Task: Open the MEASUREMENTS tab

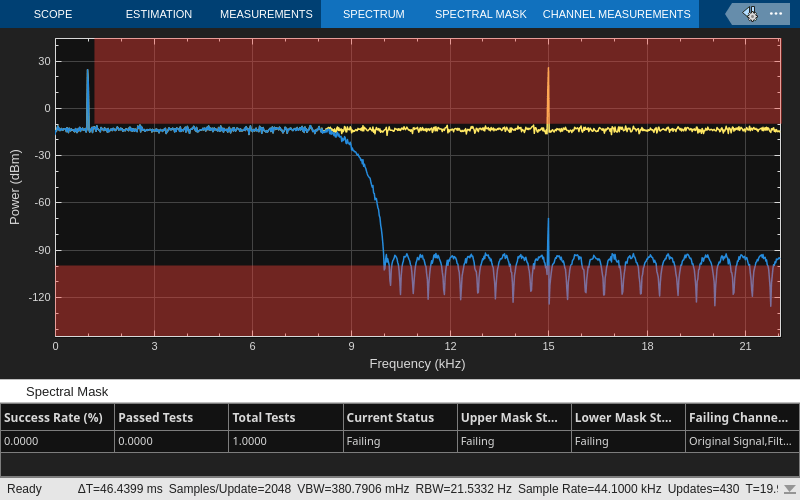Action: click(266, 14)
